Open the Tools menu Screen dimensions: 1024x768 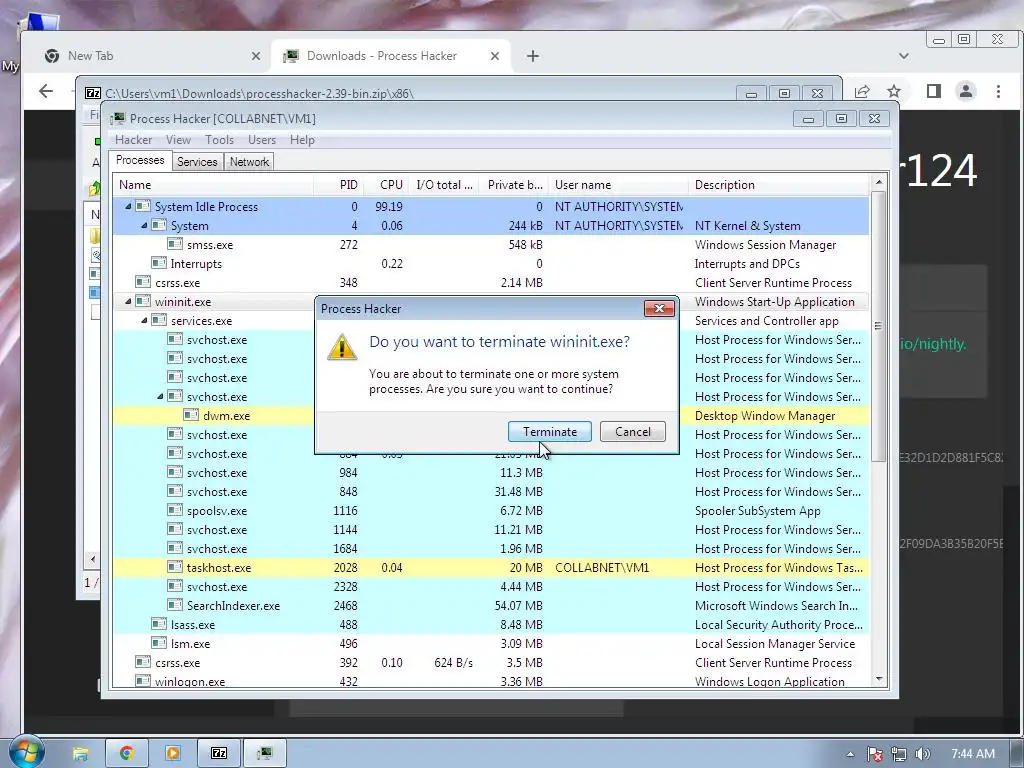(x=219, y=140)
